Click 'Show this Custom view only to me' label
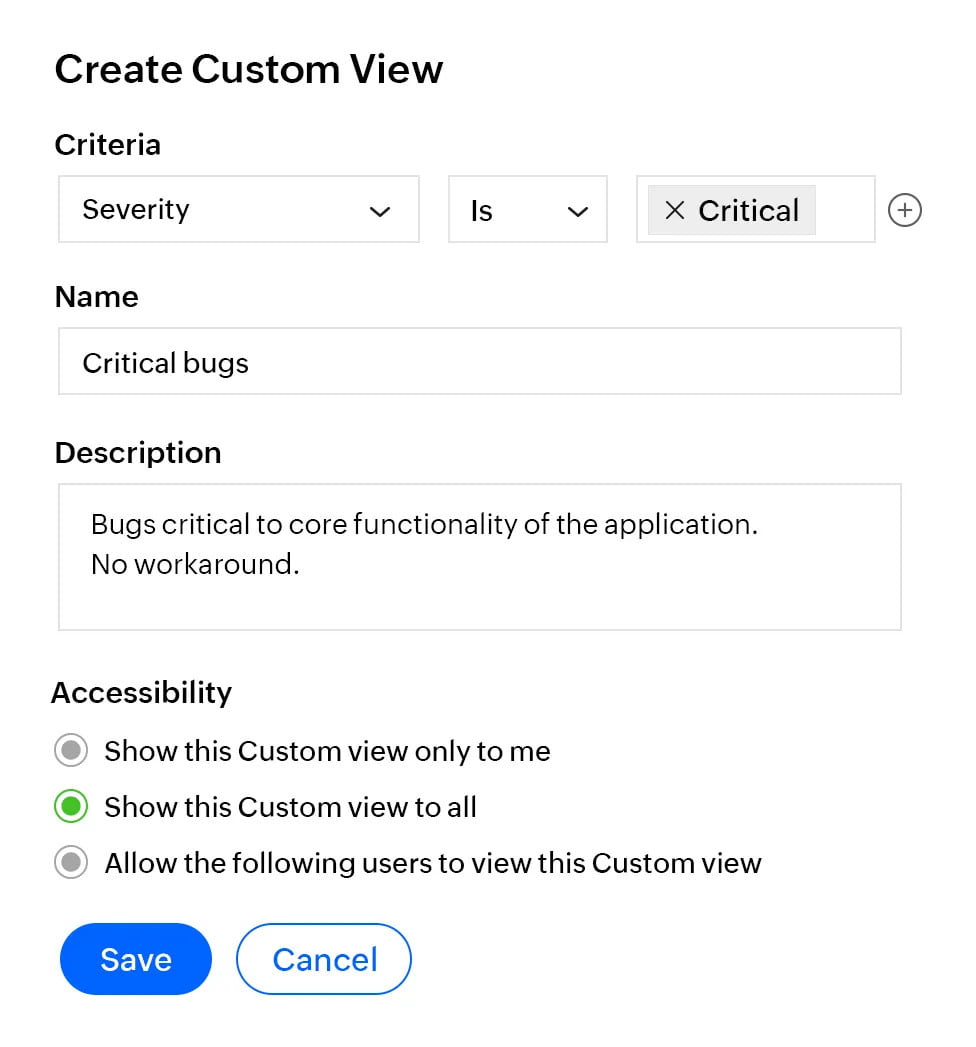Image resolution: width=976 pixels, height=1047 pixels. point(327,750)
